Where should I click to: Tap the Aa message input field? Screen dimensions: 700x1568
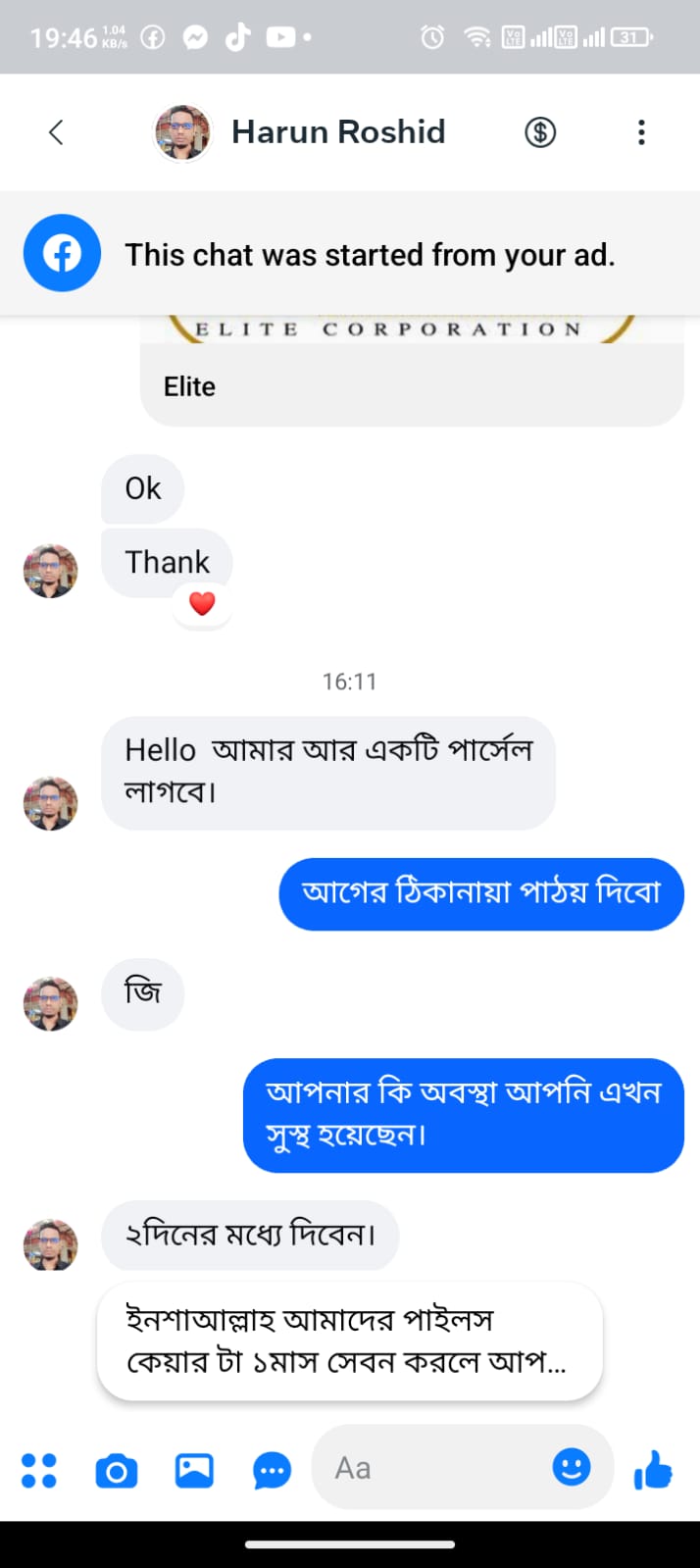431,1468
